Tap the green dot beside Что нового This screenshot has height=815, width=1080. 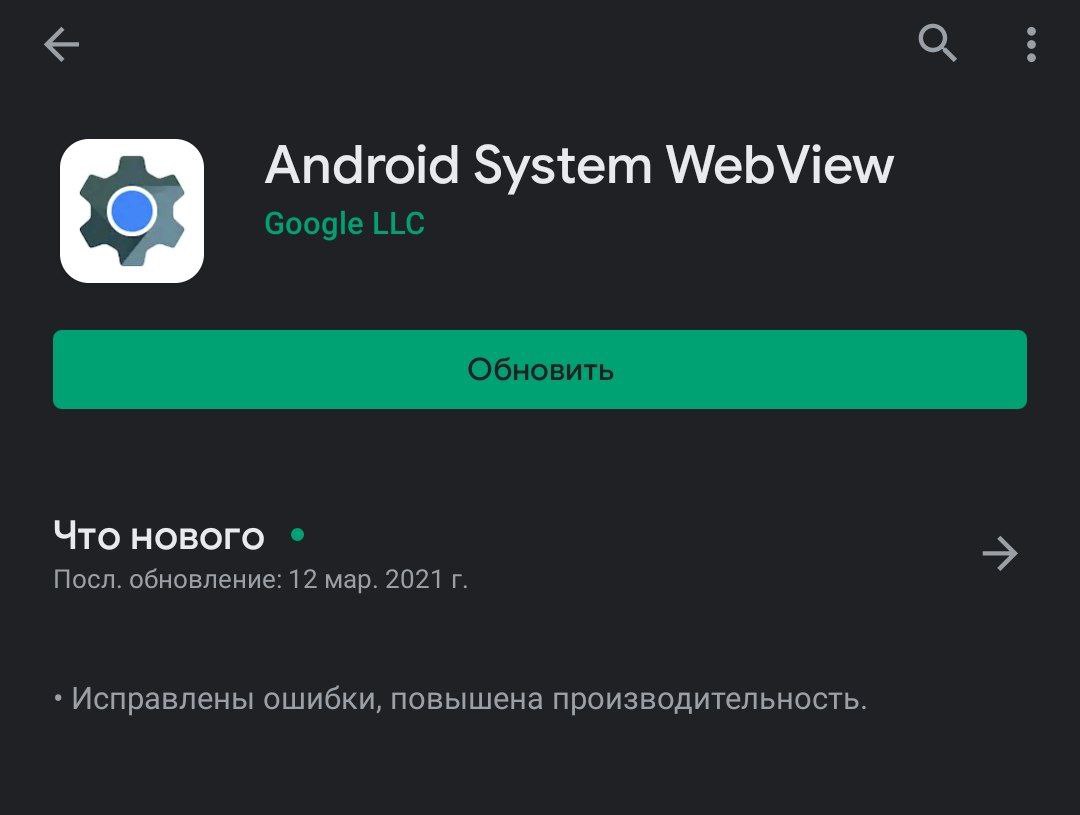tap(298, 535)
